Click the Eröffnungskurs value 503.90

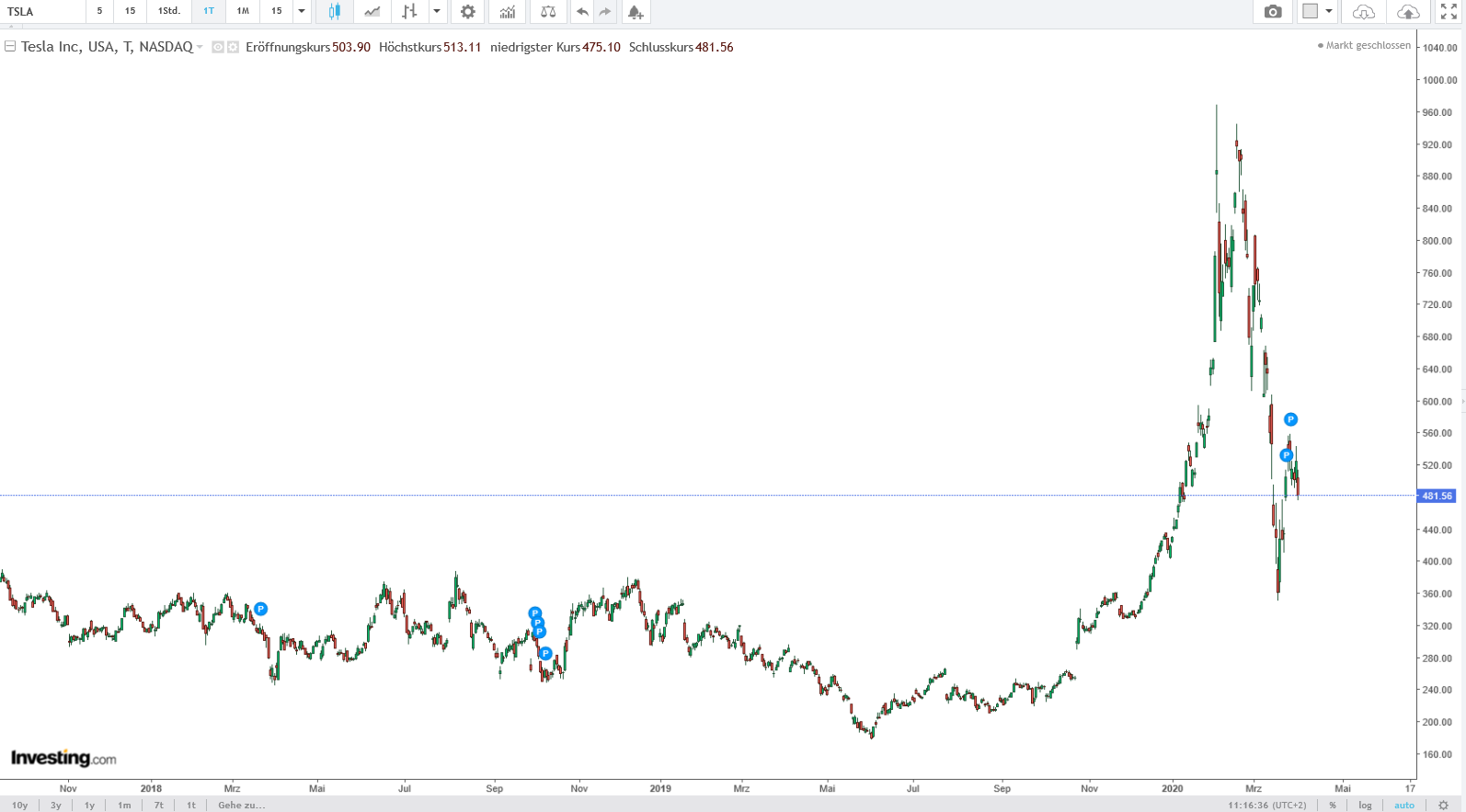coord(351,47)
